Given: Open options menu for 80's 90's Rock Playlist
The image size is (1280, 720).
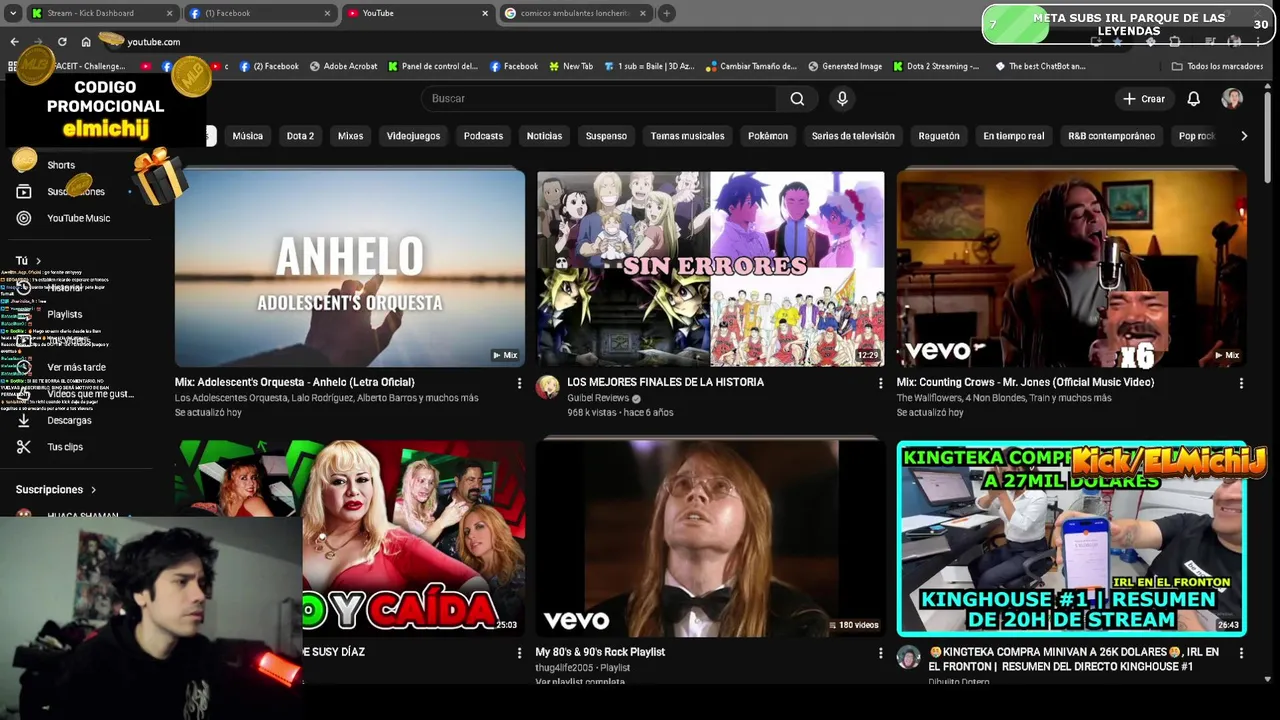Looking at the screenshot, I should pos(880,653).
